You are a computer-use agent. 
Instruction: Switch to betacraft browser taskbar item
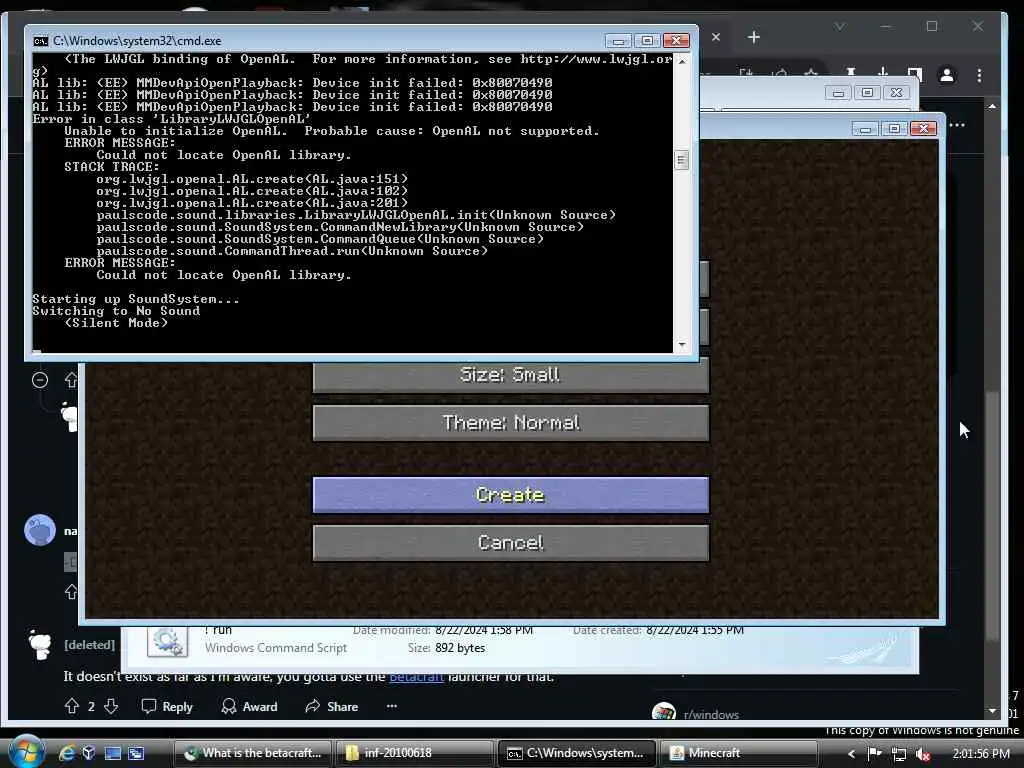(253, 753)
